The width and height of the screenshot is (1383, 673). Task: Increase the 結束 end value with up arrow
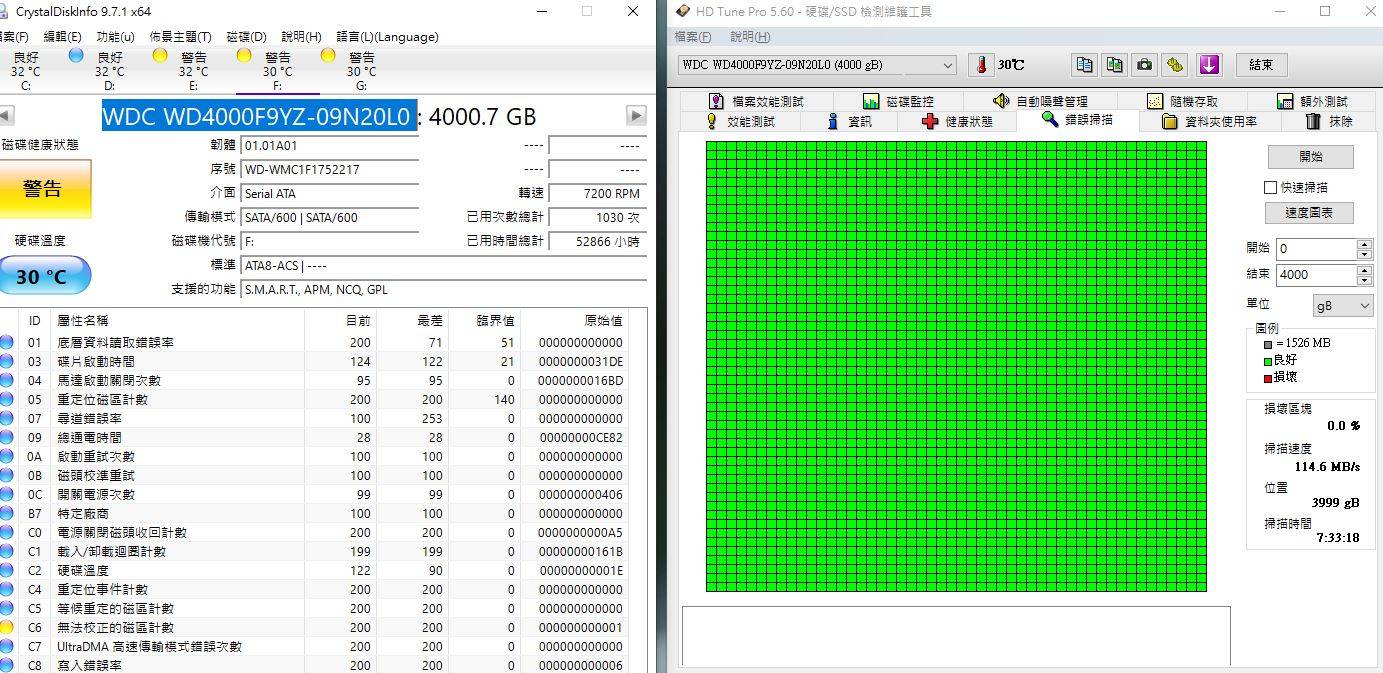pyautogui.click(x=1365, y=270)
